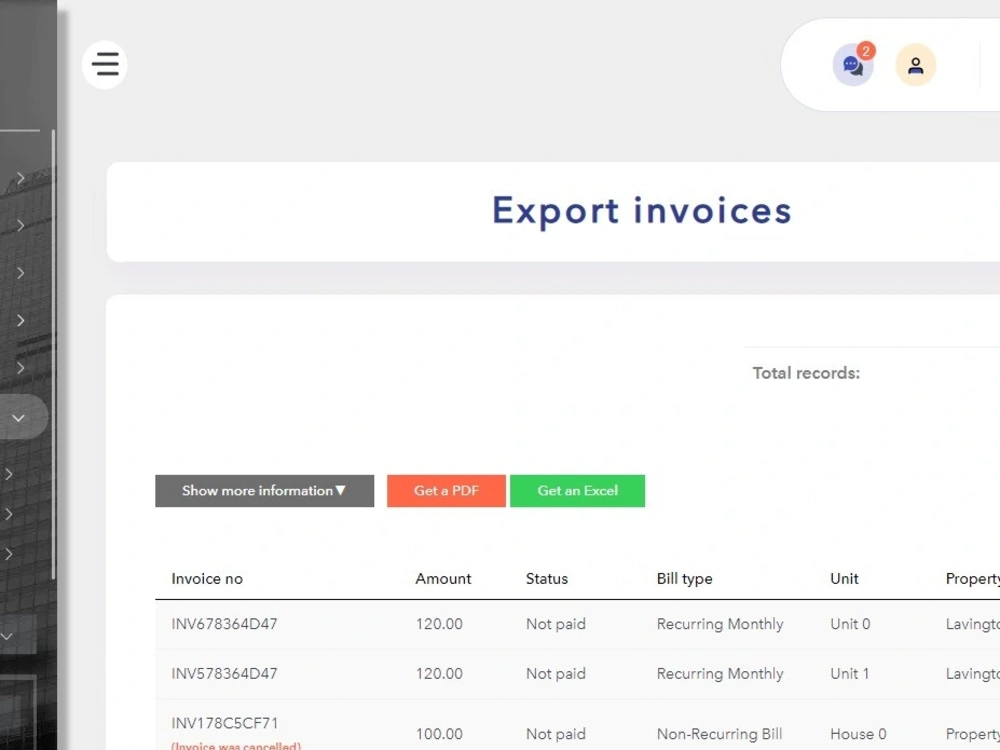Open the hamburger menu button
The height and width of the screenshot is (750, 1000).
click(x=105, y=64)
